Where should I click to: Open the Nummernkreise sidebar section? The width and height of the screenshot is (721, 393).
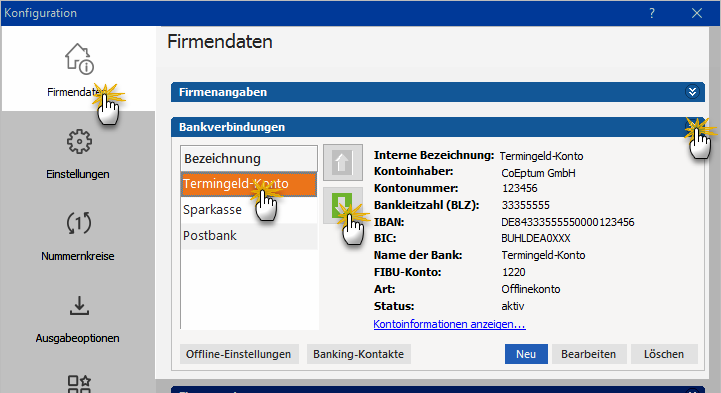pos(78,236)
